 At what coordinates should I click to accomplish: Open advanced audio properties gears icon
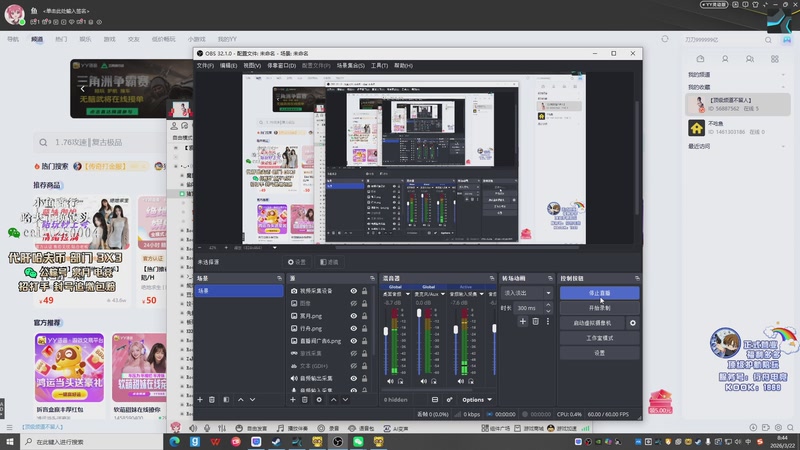(x=449, y=399)
